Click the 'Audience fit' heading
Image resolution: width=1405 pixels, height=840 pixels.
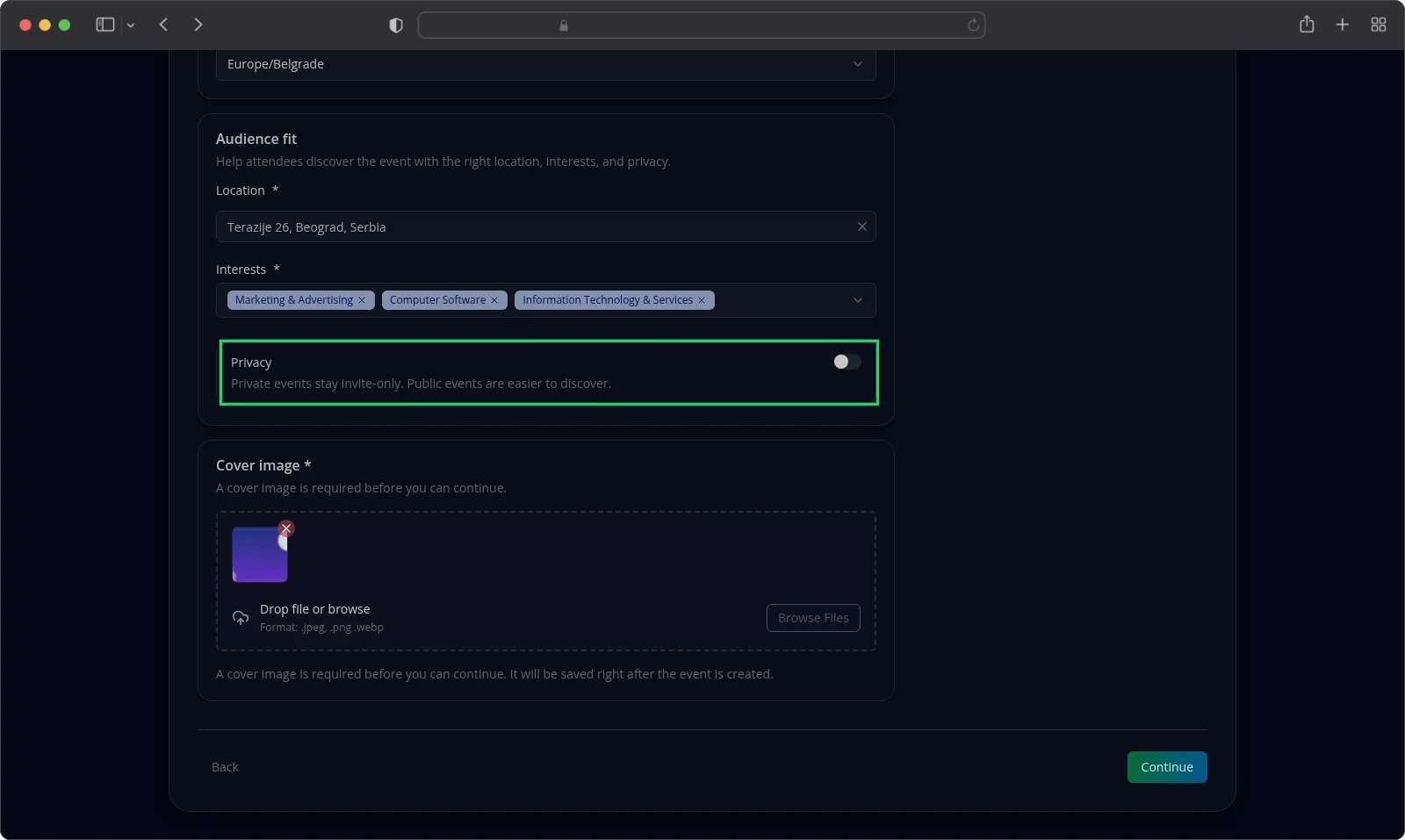[x=256, y=139]
